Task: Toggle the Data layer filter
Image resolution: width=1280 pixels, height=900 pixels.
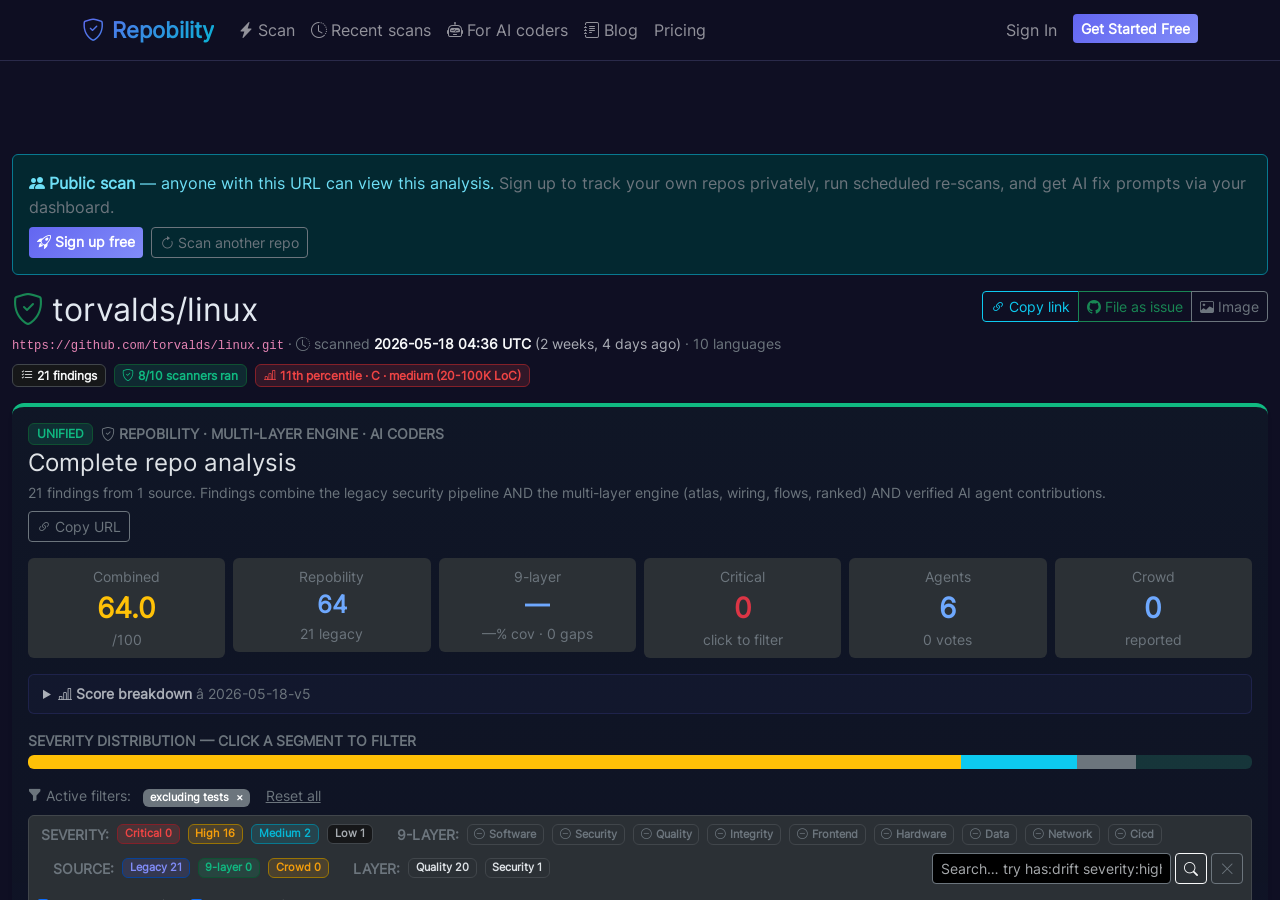Action: pyautogui.click(x=989, y=834)
